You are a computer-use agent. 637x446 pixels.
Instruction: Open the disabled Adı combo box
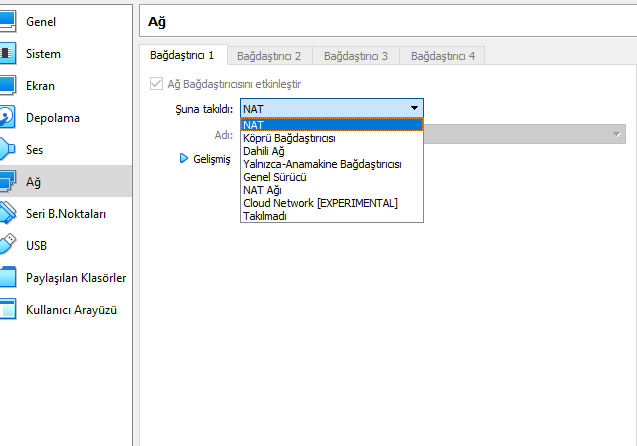520,134
